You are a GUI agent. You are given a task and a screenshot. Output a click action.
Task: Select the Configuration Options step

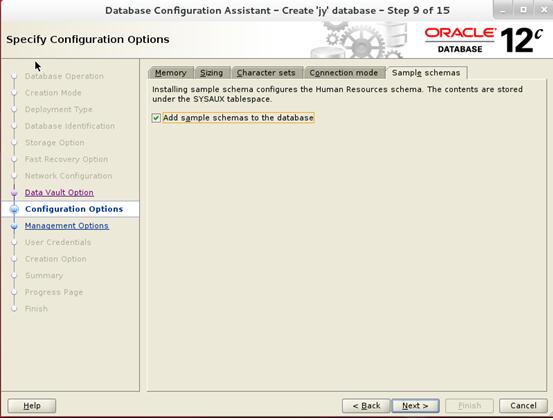pos(74,209)
